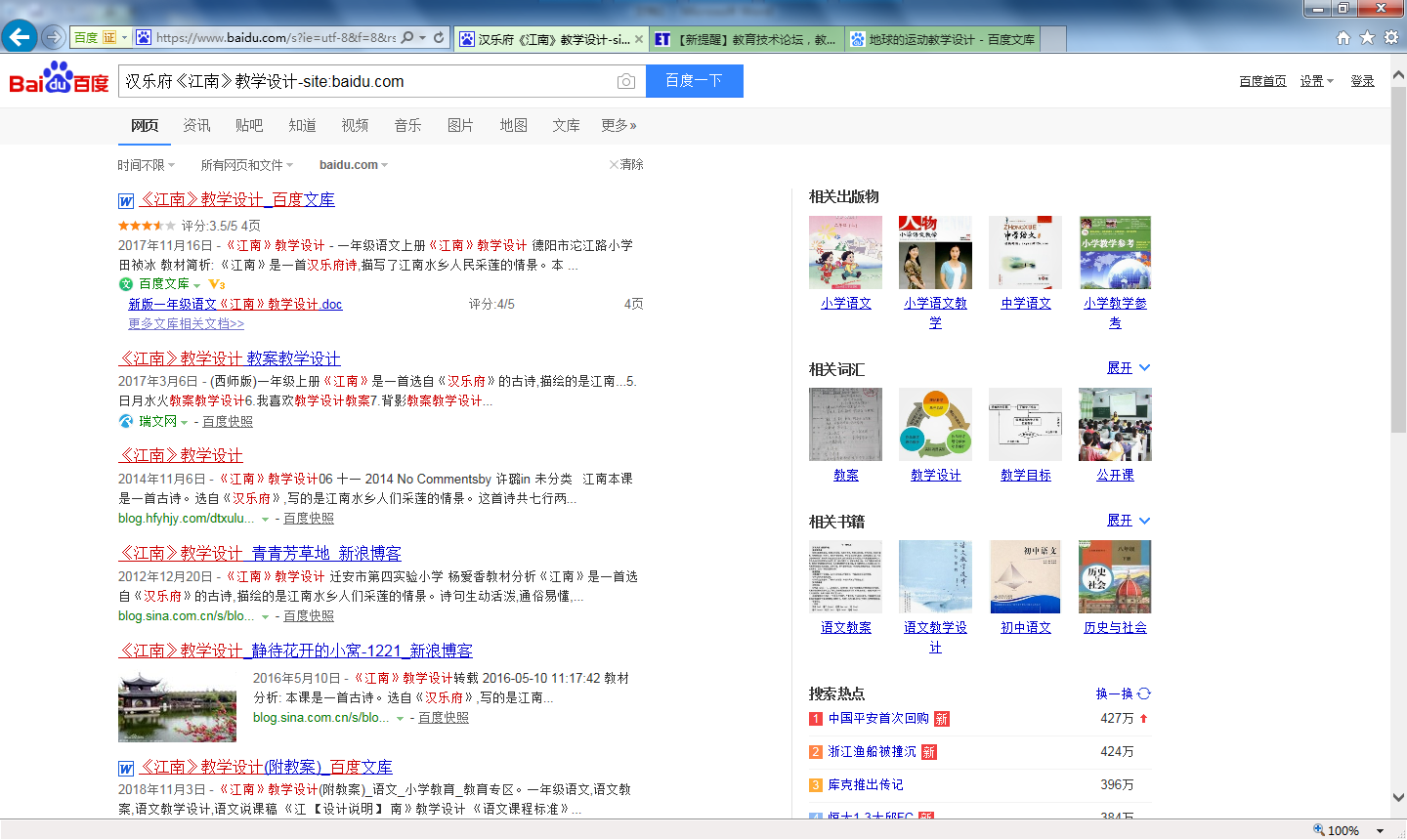The height and width of the screenshot is (840, 1407).
Task: Expand the 相关词汇 section with 展开
Action: [1129, 368]
